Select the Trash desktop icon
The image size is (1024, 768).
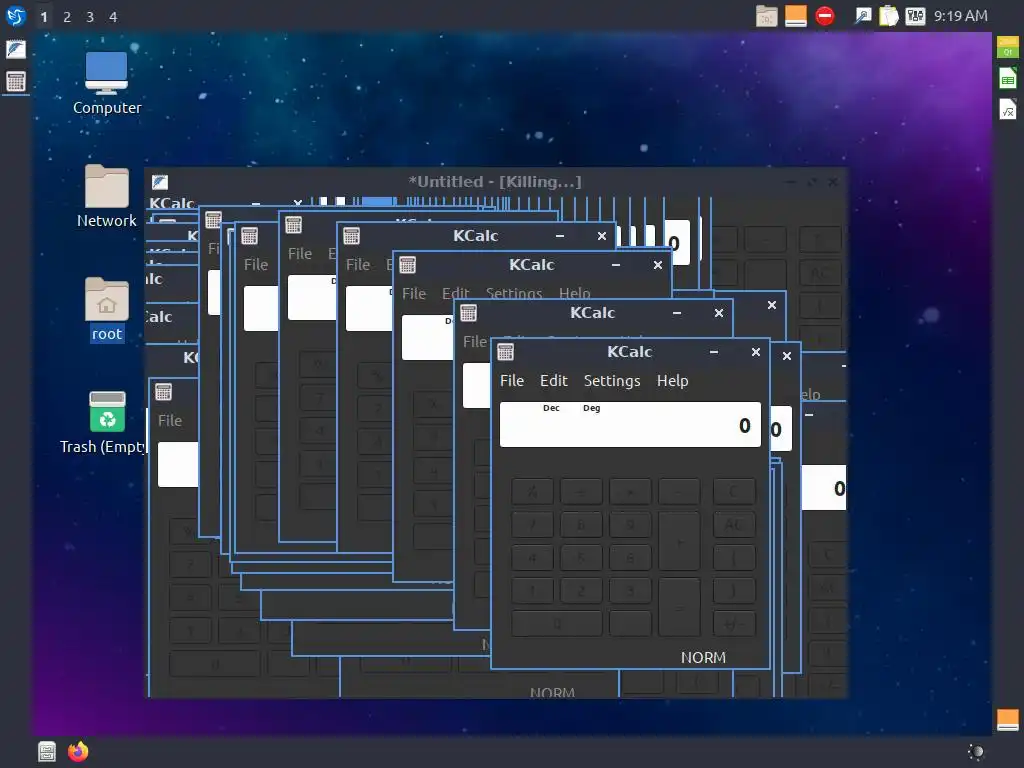click(x=106, y=423)
